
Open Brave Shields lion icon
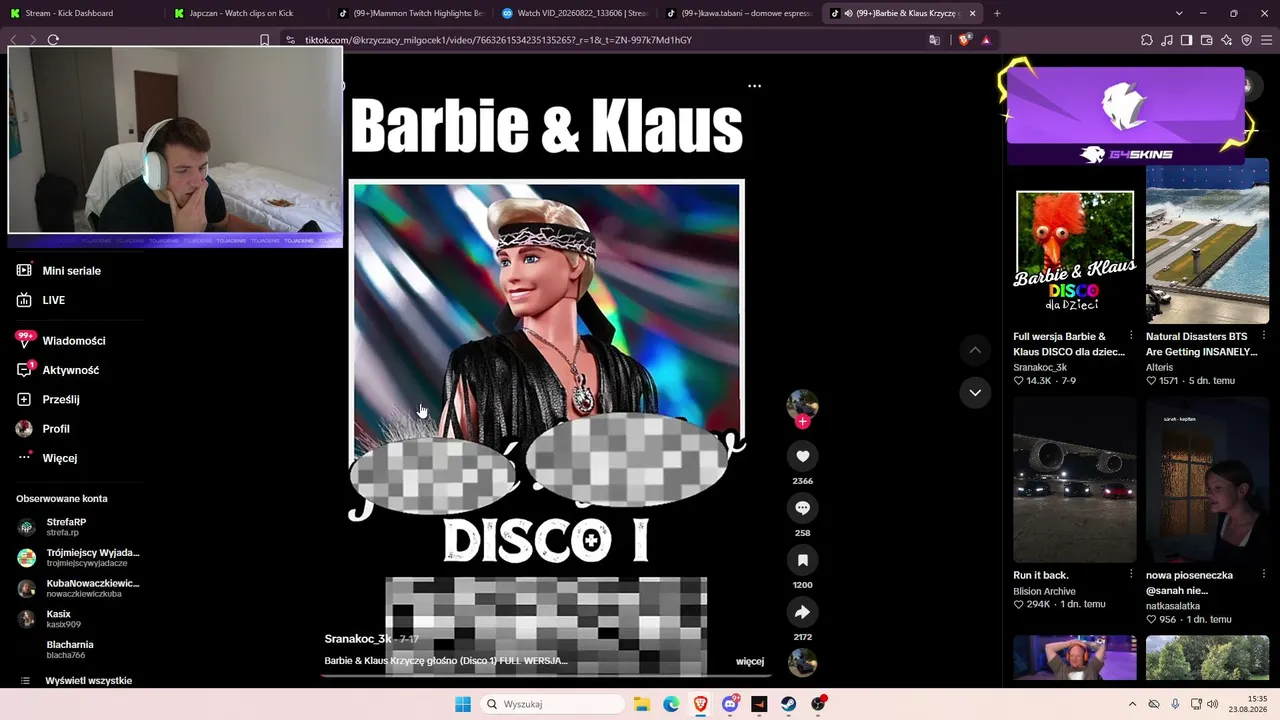pyautogui.click(x=964, y=40)
